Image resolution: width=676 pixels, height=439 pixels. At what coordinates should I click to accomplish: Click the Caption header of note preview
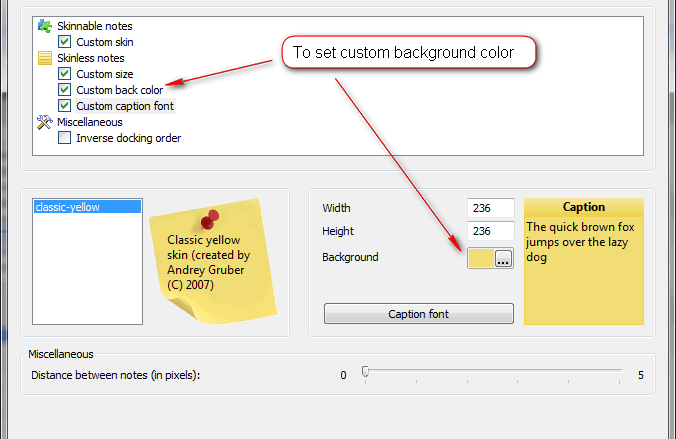pyautogui.click(x=584, y=207)
